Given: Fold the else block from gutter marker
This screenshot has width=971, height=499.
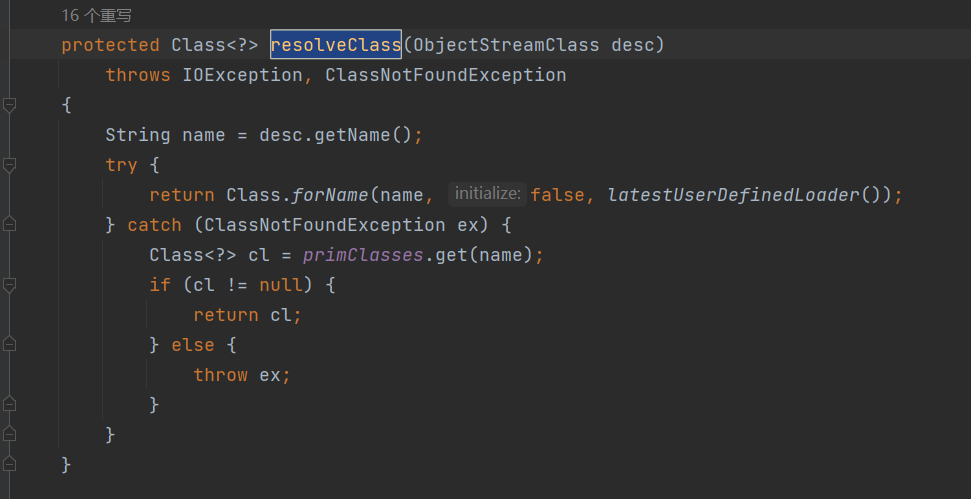Looking at the screenshot, I should [x=9, y=345].
